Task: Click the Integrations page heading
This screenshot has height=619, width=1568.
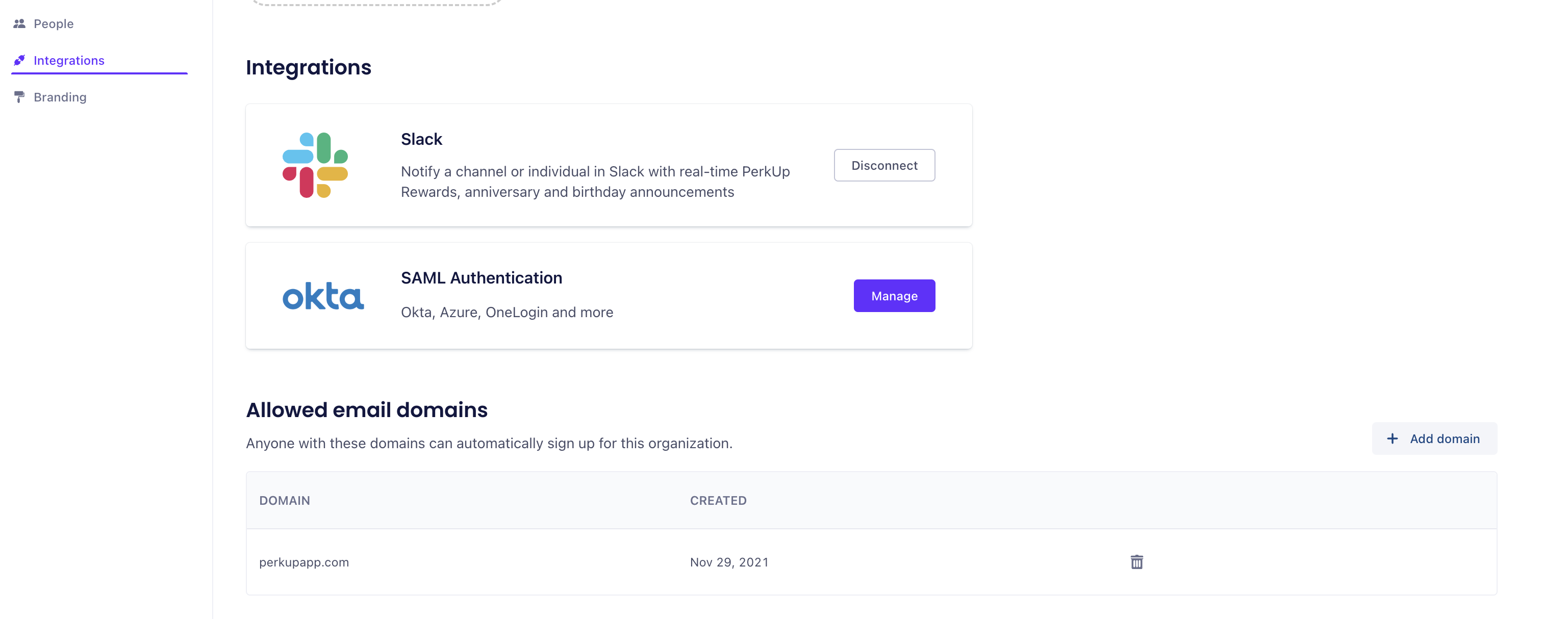Action: click(x=308, y=67)
